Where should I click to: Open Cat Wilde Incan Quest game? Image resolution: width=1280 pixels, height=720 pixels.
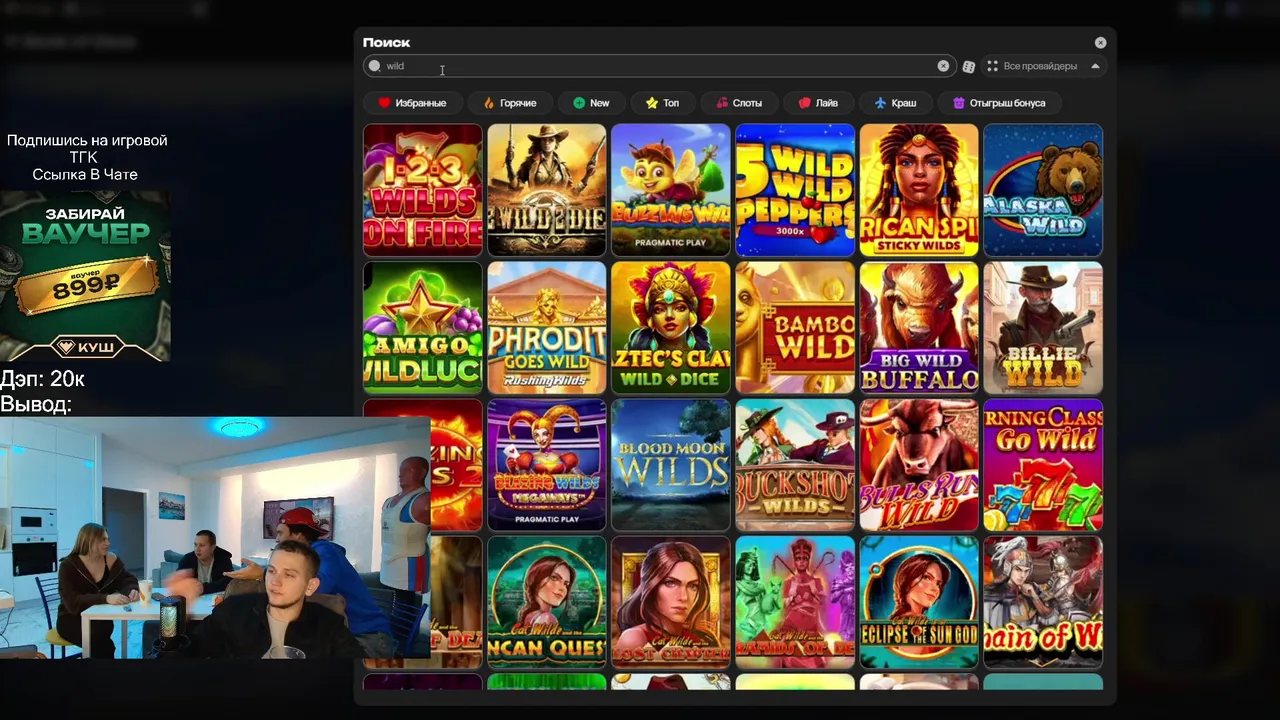click(x=547, y=603)
